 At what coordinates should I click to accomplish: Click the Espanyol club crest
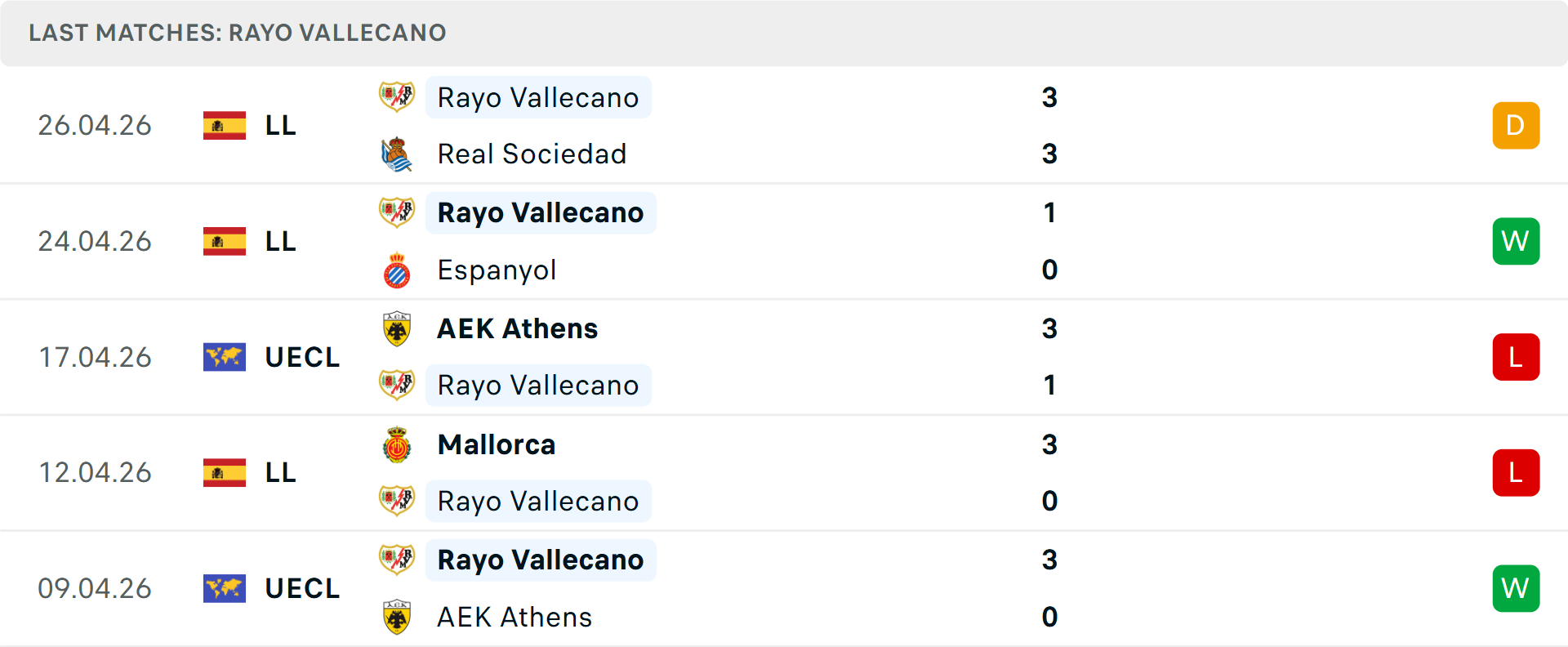[397, 270]
